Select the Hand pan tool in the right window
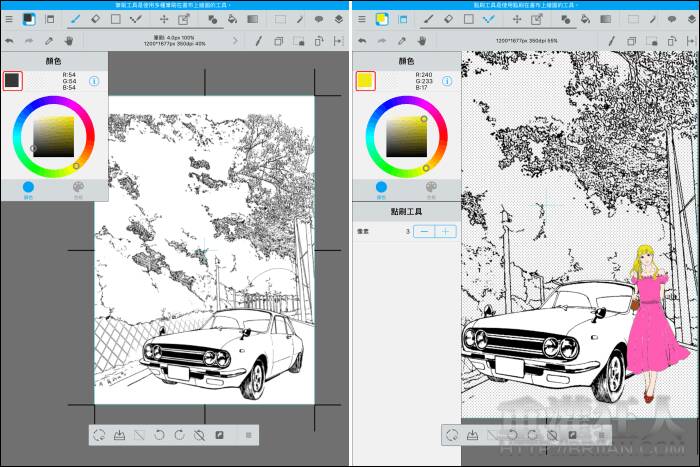 point(422,41)
